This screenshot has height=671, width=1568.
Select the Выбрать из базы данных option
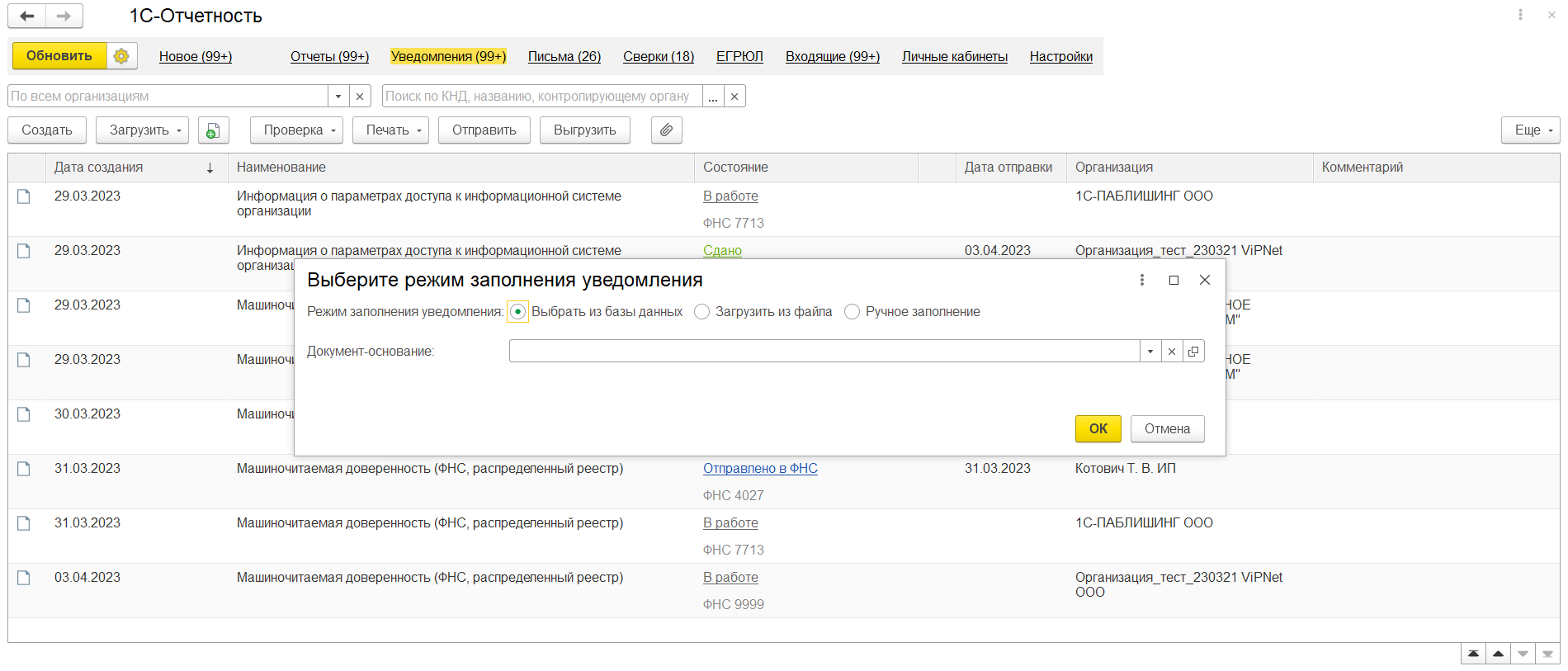(517, 312)
